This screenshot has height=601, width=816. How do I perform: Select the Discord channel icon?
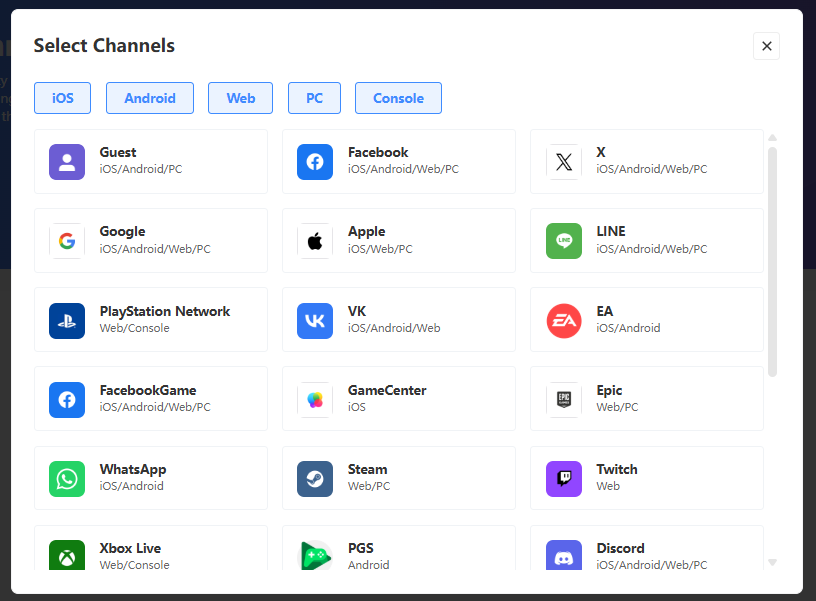563,555
